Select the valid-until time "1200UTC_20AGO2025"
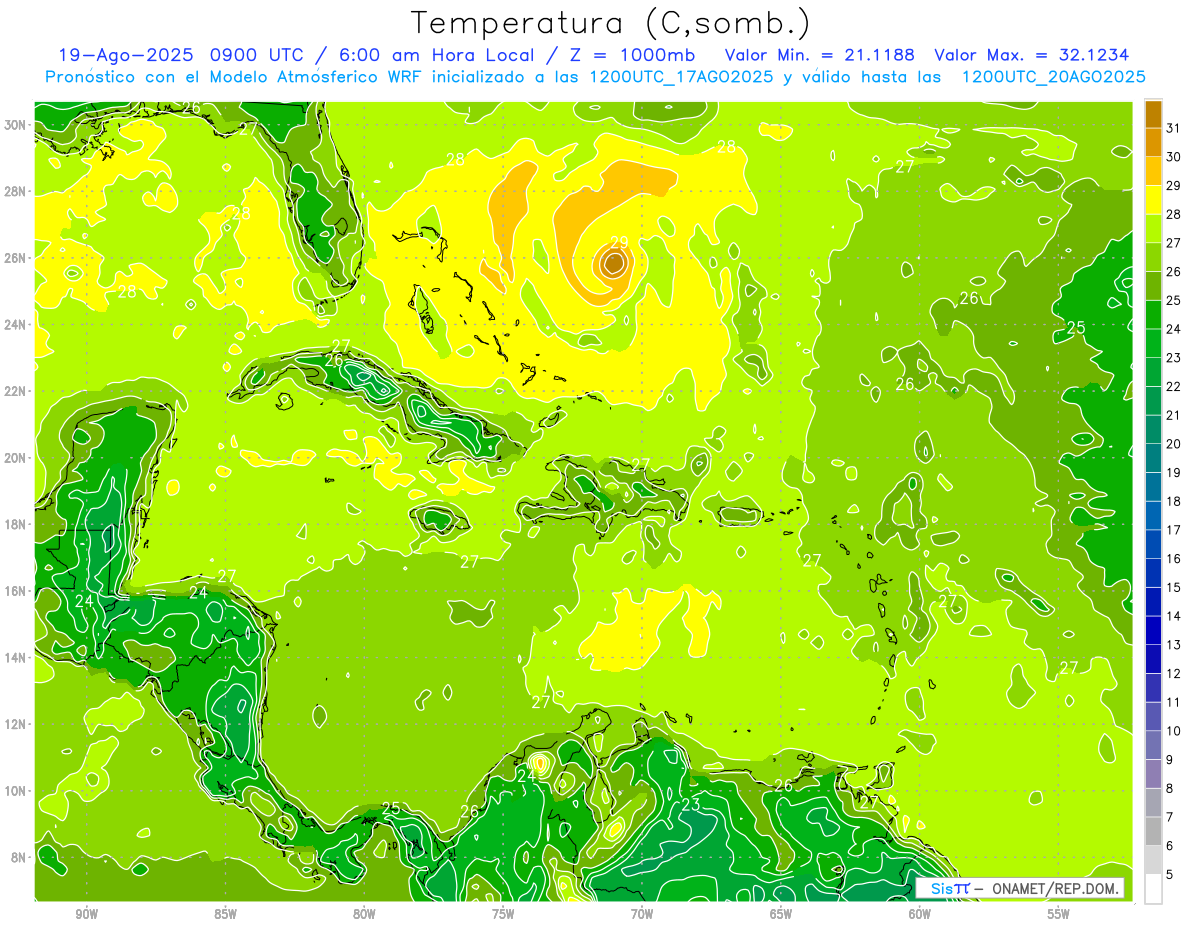Viewport: 1200px width, 927px height. pos(1053,76)
